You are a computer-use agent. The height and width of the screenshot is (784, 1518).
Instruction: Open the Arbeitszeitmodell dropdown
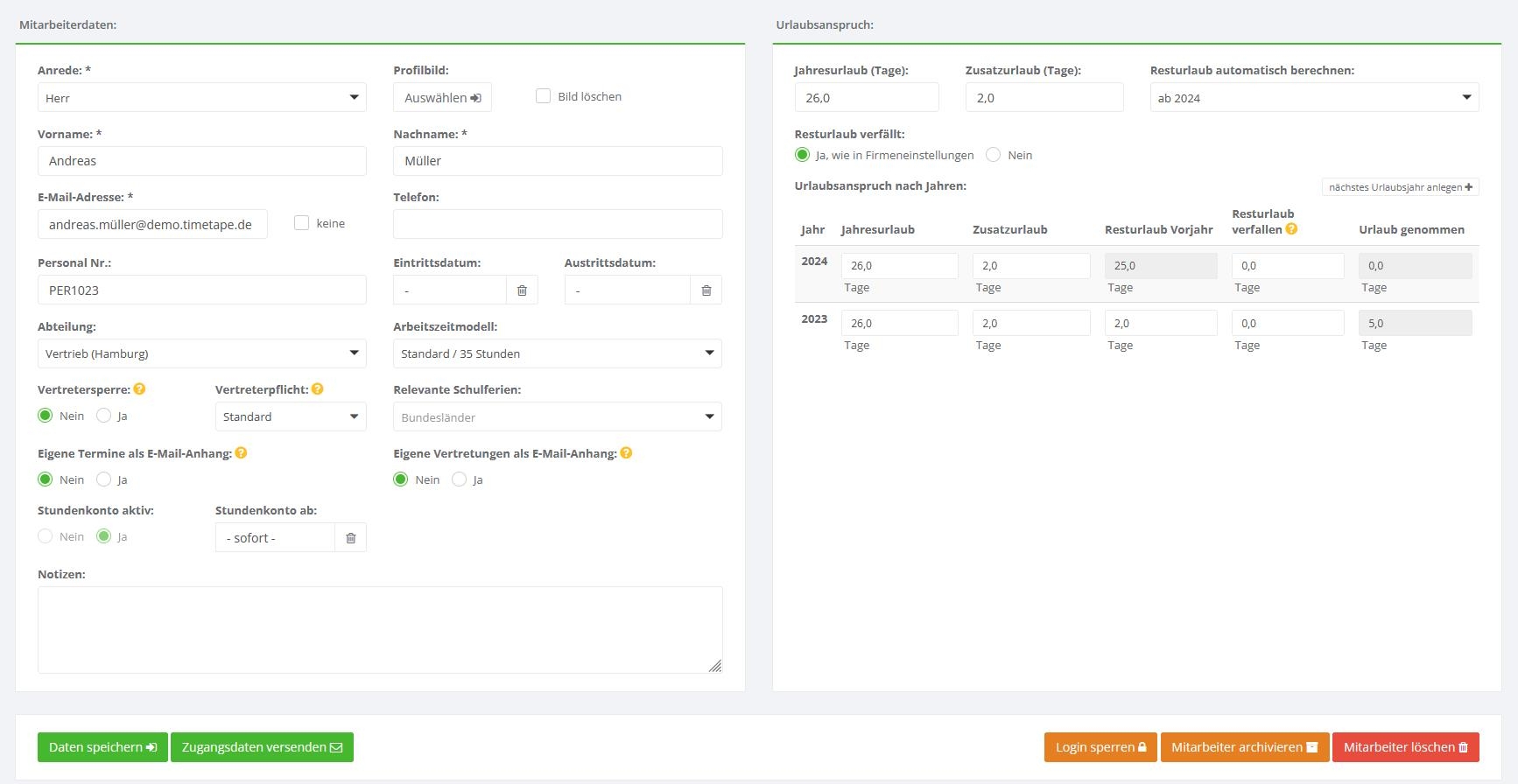pos(558,353)
